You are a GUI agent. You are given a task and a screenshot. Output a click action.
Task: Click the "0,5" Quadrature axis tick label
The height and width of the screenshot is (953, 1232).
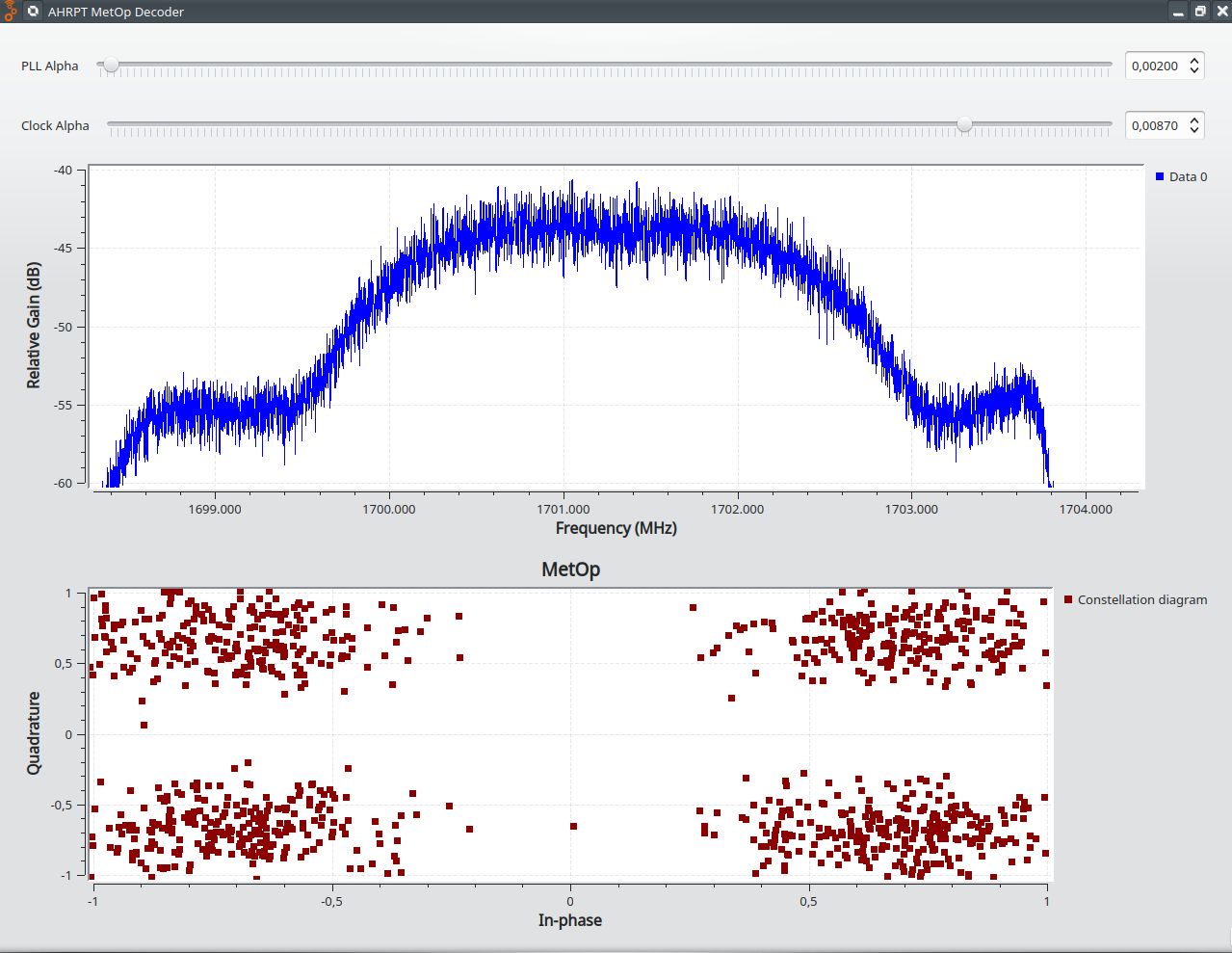tap(63, 664)
